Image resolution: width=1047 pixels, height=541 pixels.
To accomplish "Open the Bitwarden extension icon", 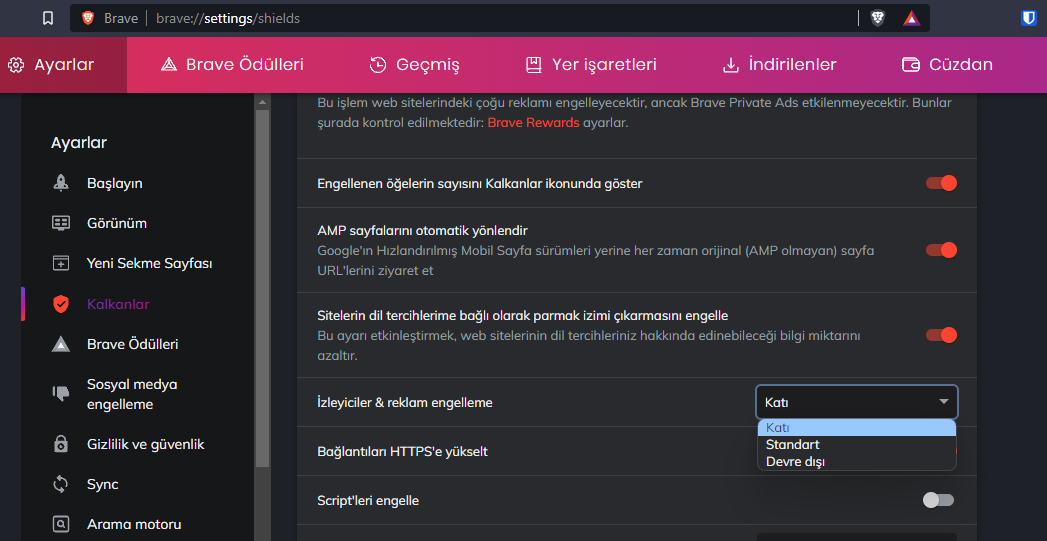I will pyautogui.click(x=1028, y=19).
